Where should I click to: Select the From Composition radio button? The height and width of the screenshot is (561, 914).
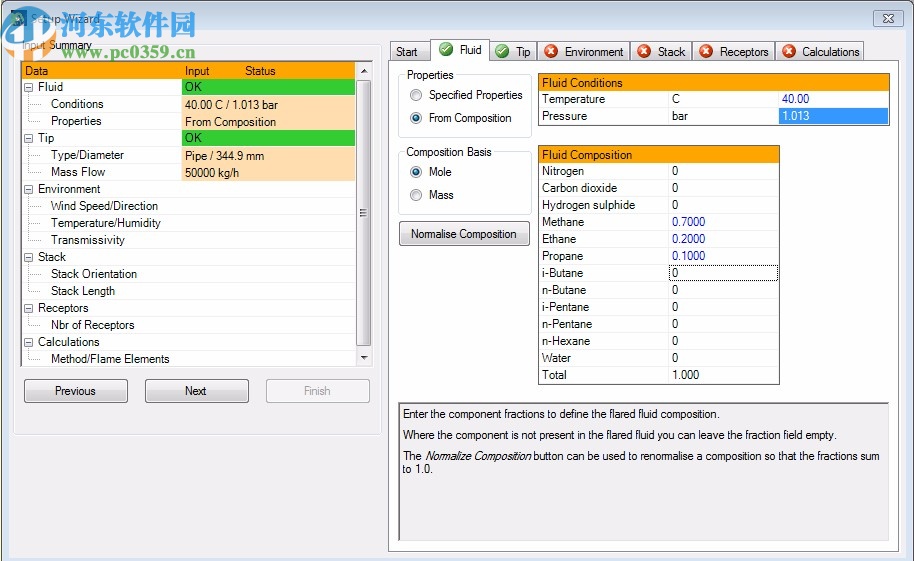coord(416,118)
